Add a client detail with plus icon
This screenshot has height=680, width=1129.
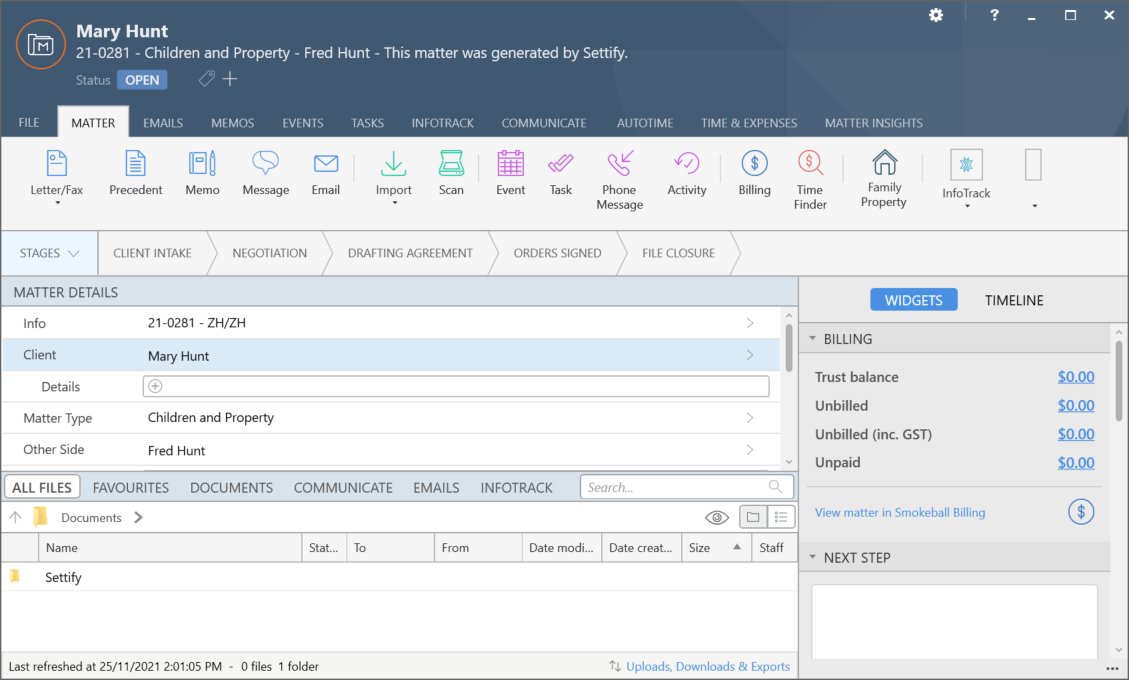155,386
